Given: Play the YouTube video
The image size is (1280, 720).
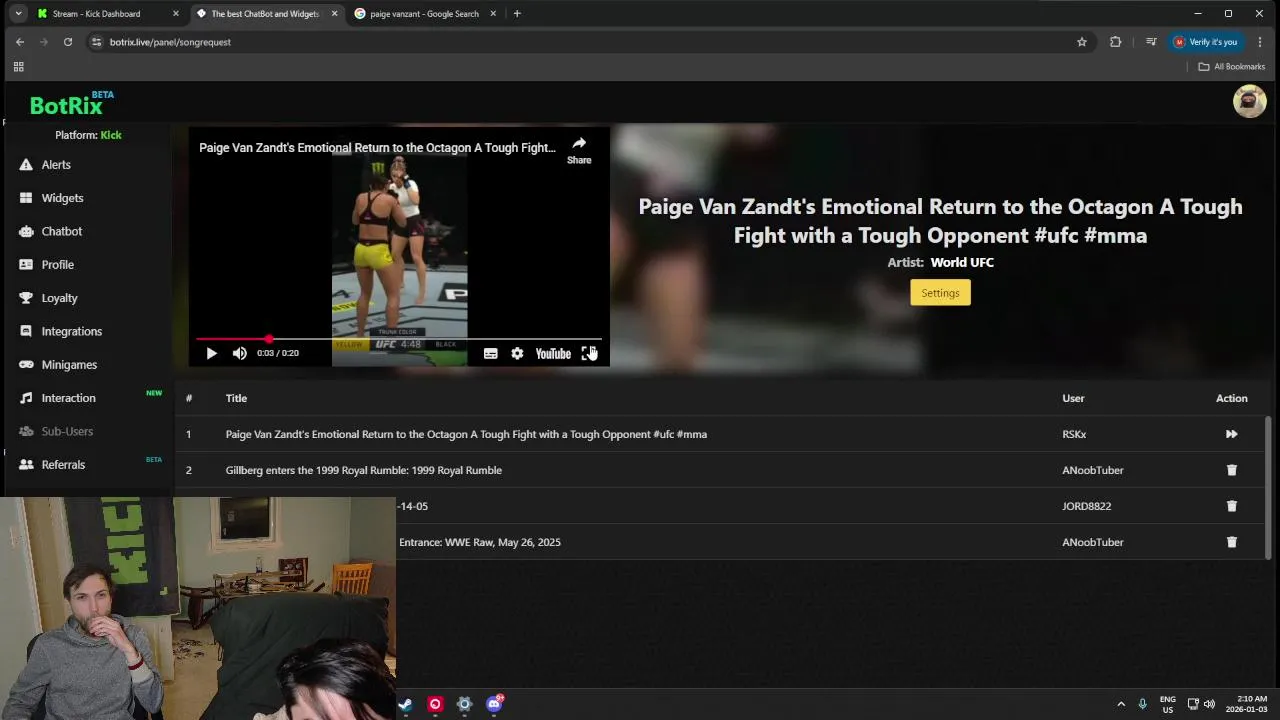Looking at the screenshot, I should [211, 353].
